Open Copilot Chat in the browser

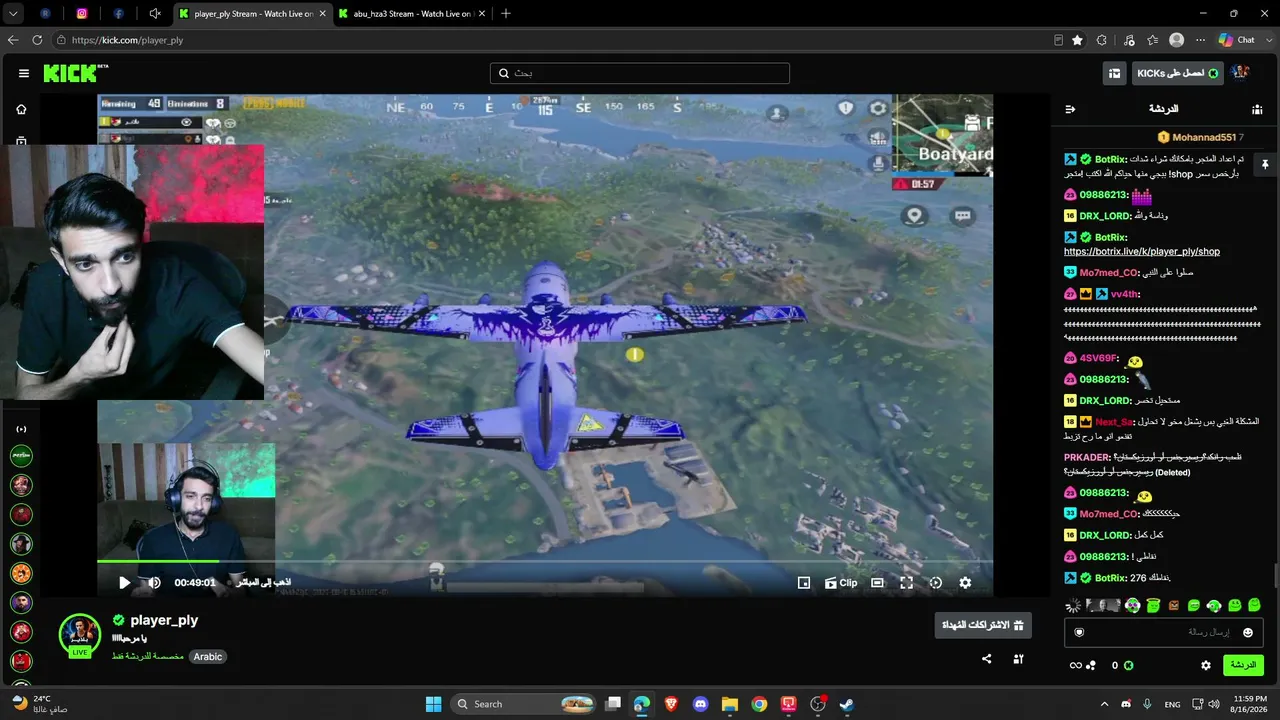click(x=1236, y=40)
